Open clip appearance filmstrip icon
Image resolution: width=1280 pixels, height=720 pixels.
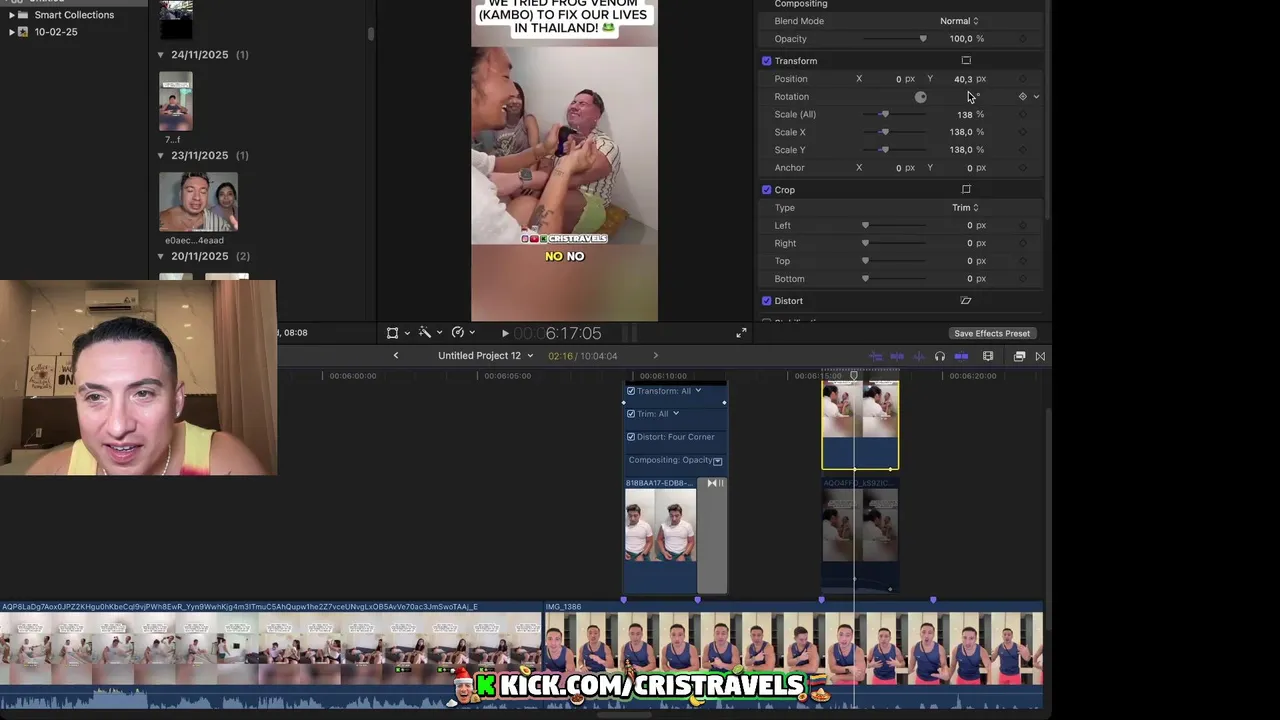[x=988, y=356]
